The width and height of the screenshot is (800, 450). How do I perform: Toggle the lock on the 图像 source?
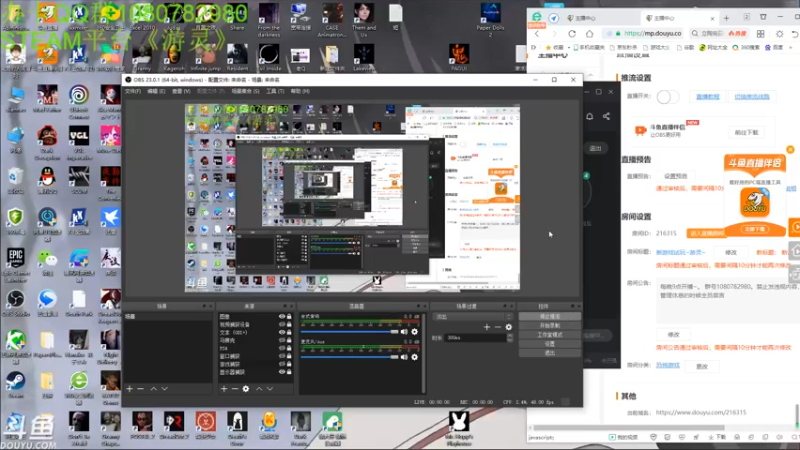(289, 317)
